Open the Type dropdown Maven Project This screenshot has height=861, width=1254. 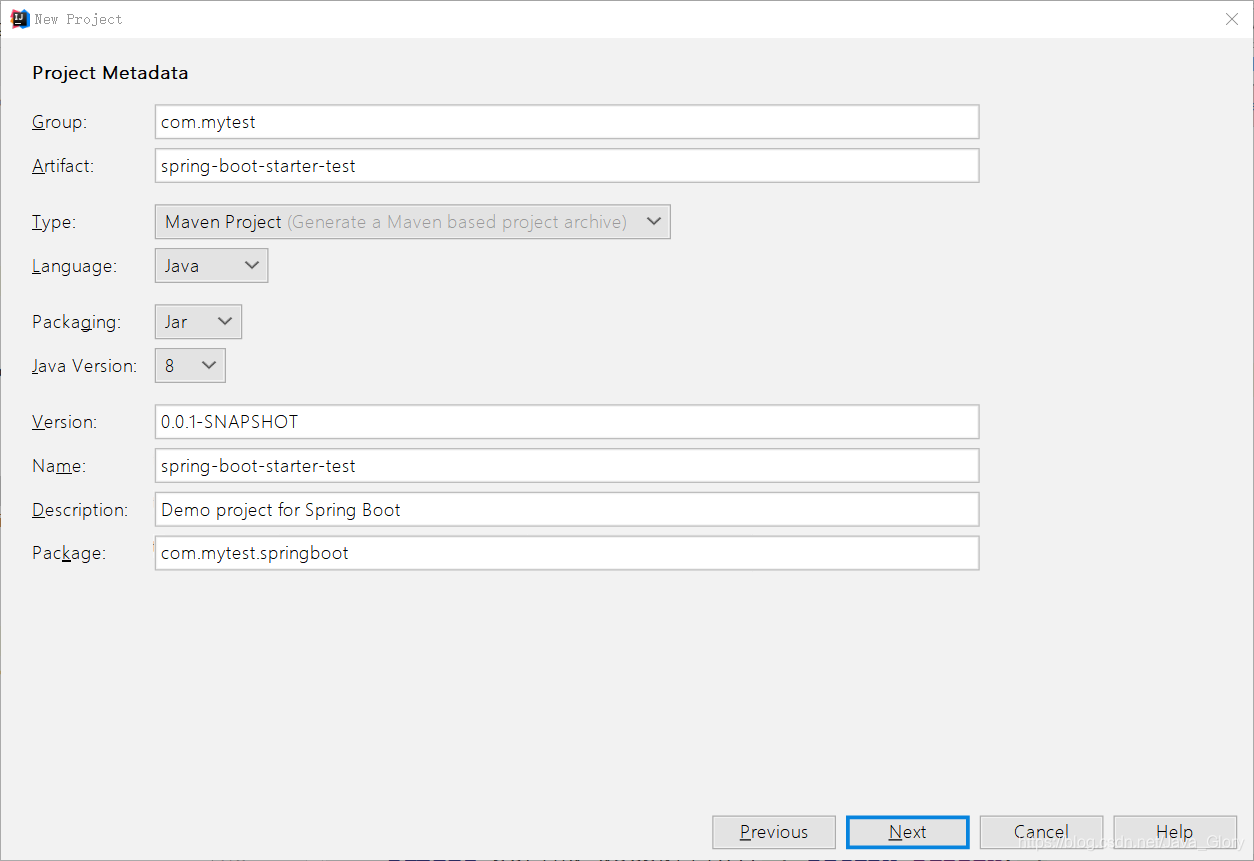pos(413,222)
